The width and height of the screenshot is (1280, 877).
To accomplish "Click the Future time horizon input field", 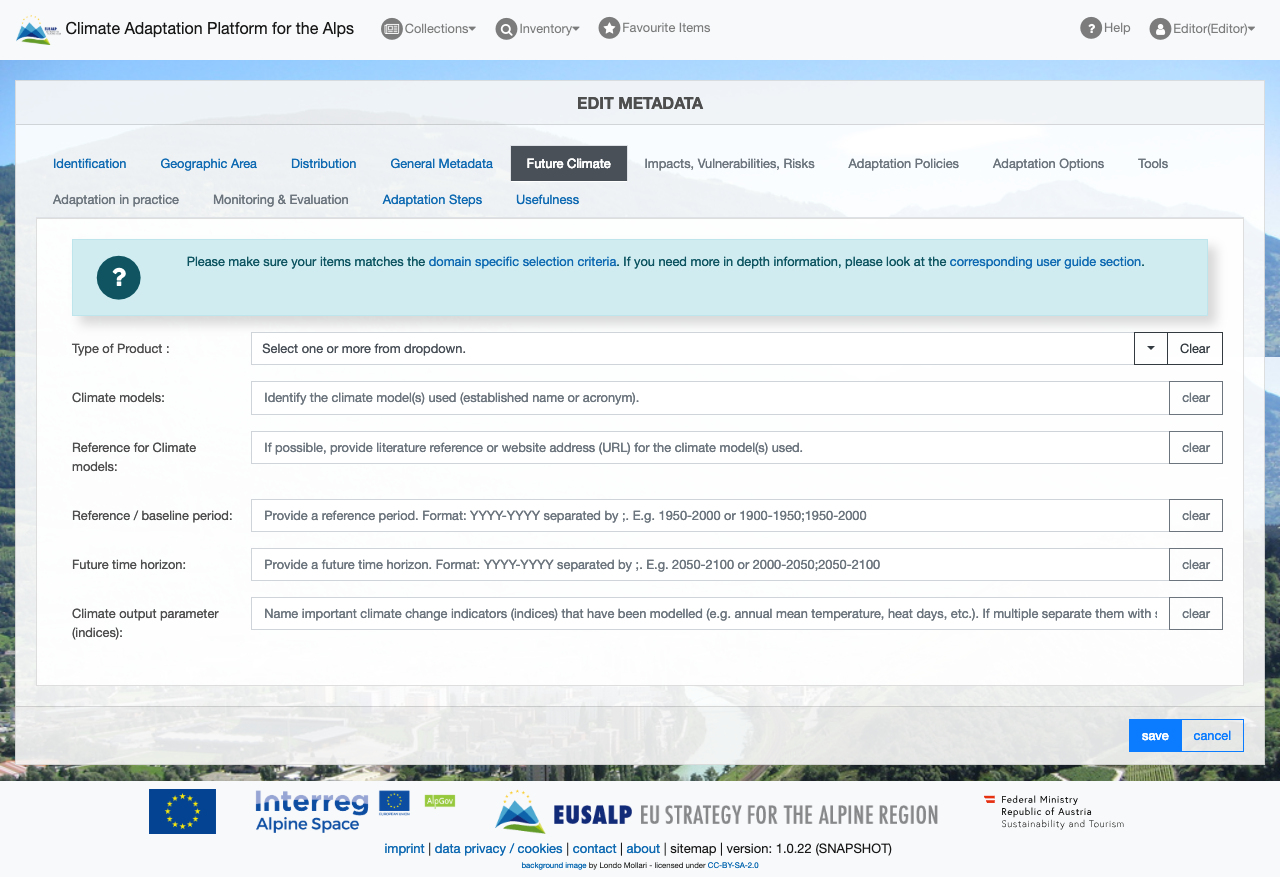I will click(x=710, y=565).
